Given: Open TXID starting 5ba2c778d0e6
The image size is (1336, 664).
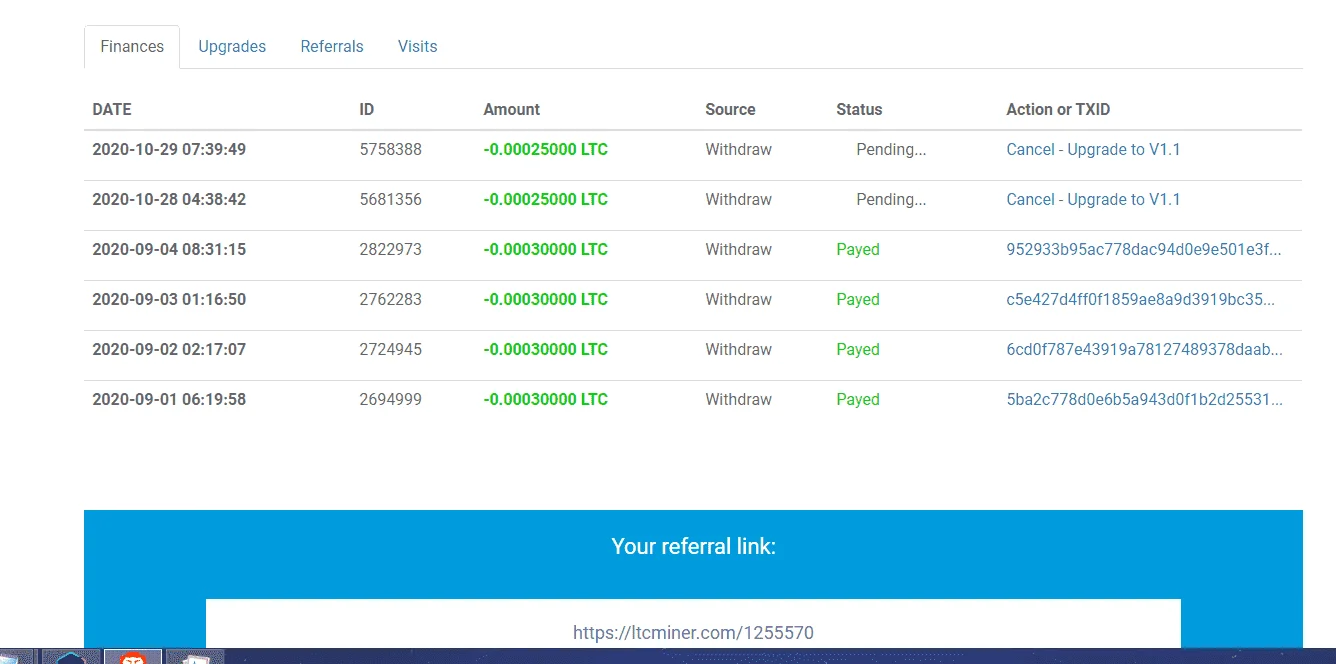Looking at the screenshot, I should pyautogui.click(x=1144, y=400).
